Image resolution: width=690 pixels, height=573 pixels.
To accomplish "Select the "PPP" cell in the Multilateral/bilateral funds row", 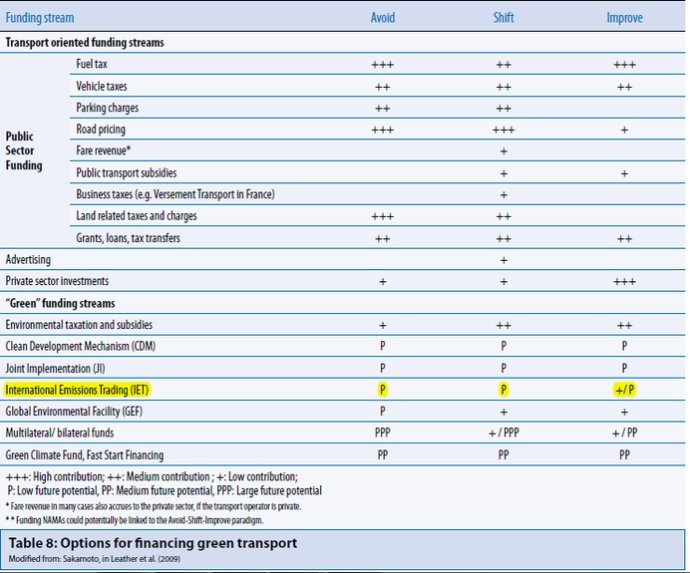I will [x=382, y=433].
